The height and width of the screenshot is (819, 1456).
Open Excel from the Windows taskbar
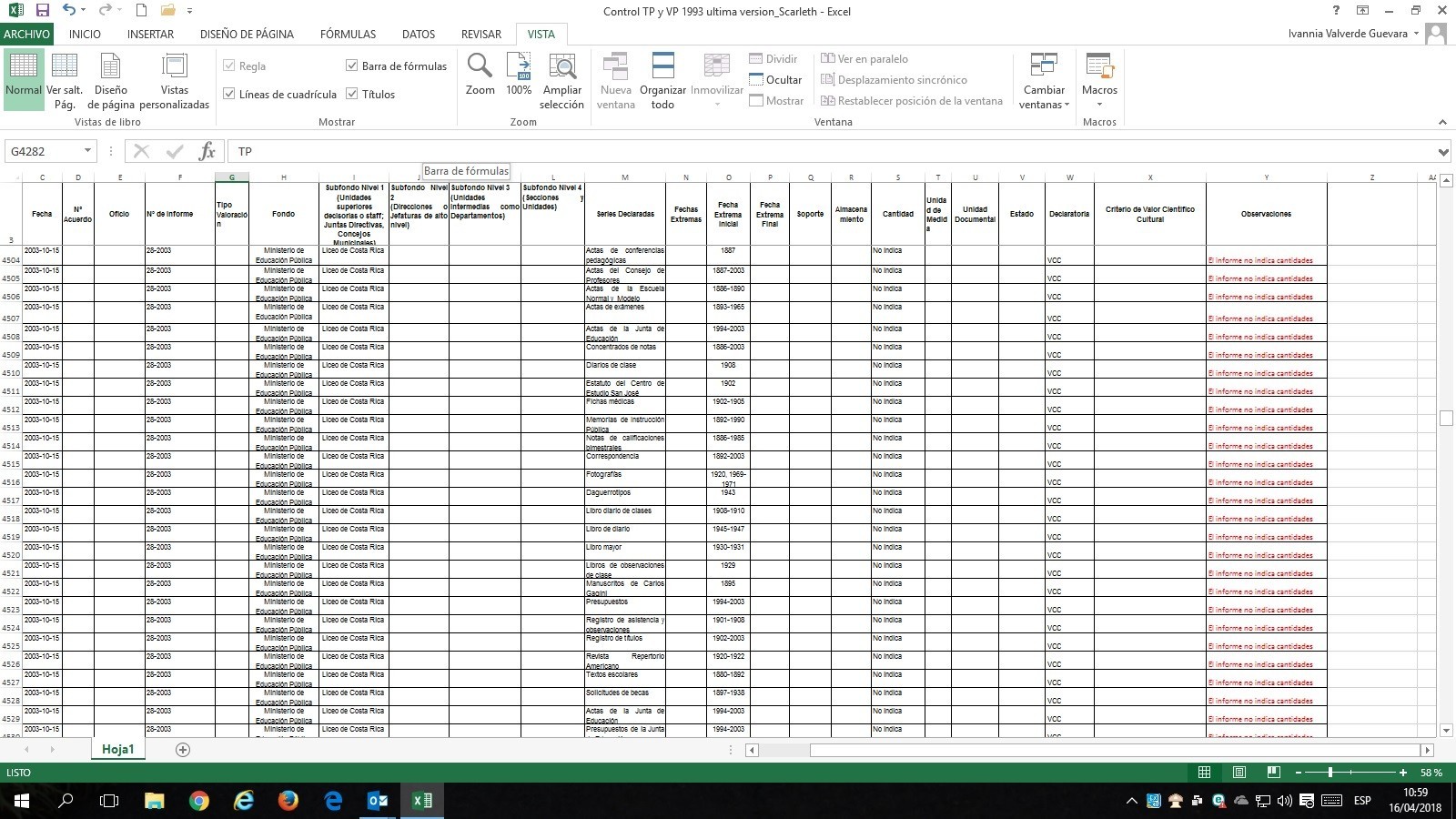pos(422,801)
